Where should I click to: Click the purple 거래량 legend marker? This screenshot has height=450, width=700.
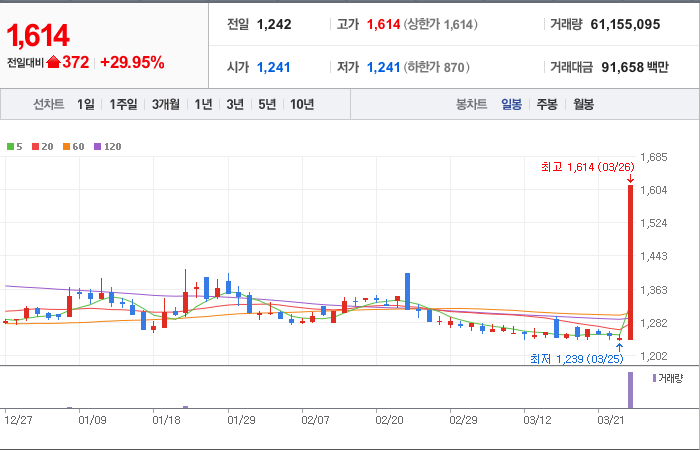click(654, 379)
